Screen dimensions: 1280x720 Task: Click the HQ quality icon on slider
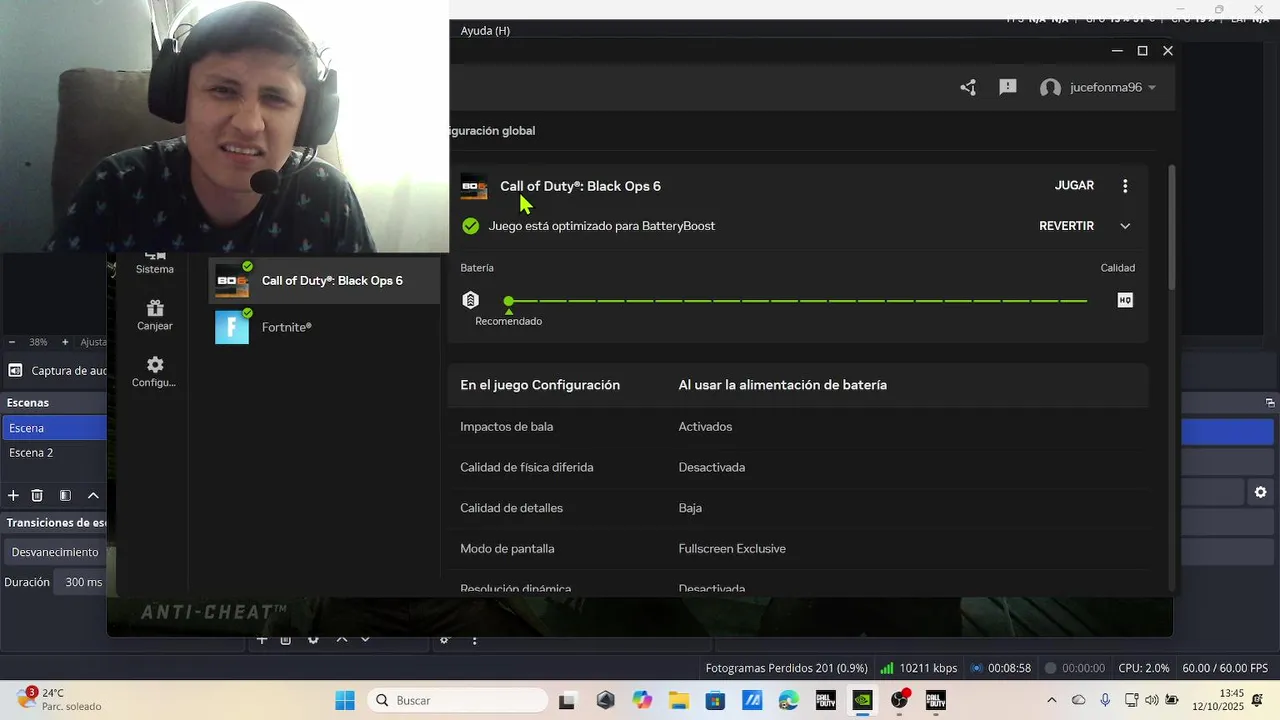1125,300
